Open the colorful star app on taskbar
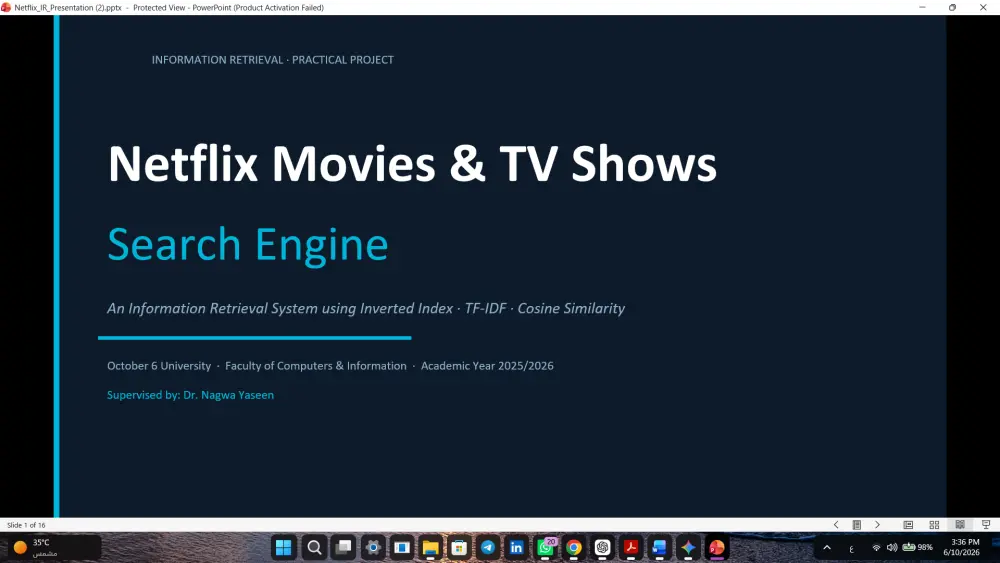The width and height of the screenshot is (1000, 563). tap(688, 547)
